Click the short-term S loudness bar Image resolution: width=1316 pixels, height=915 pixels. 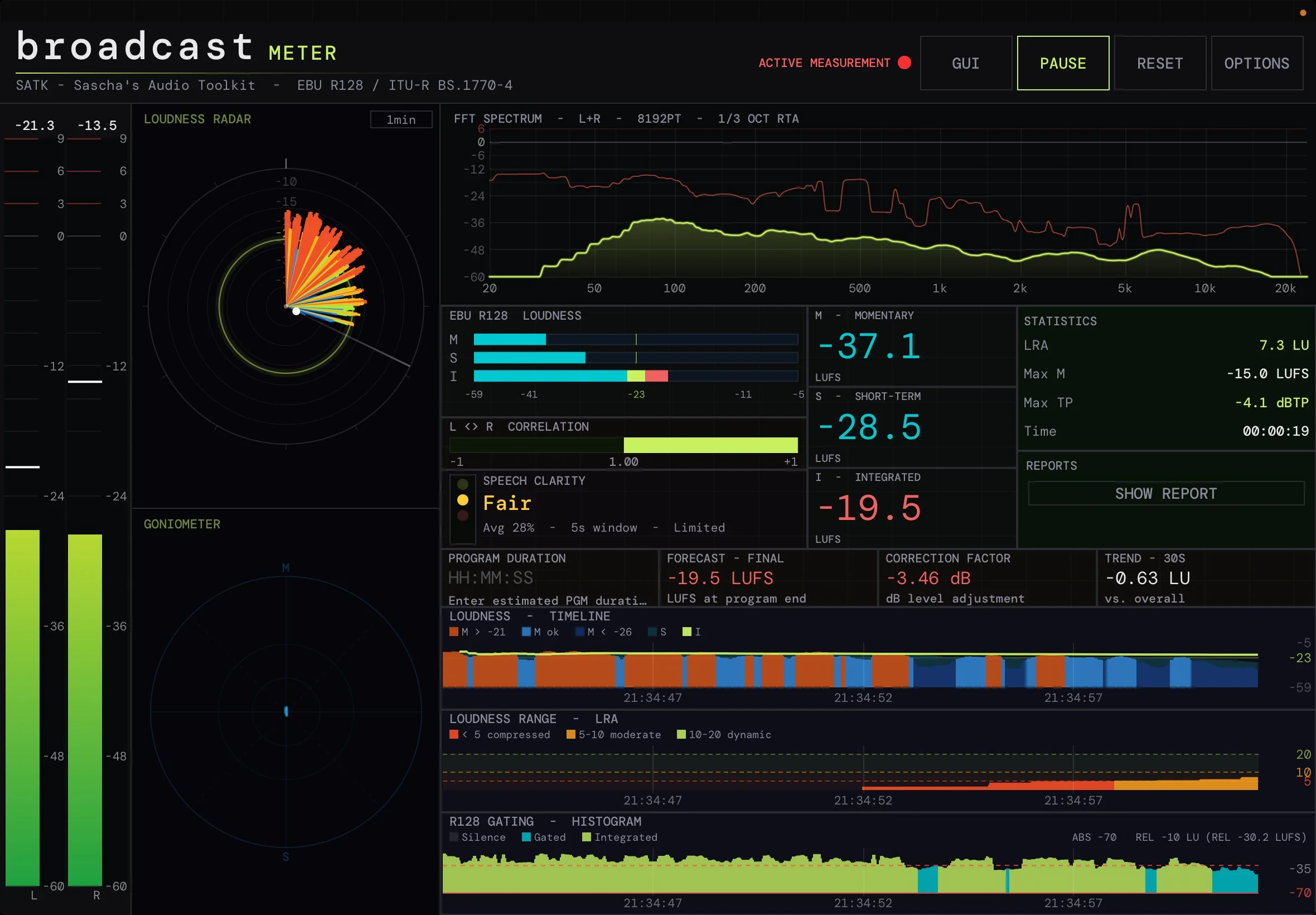pyautogui.click(x=635, y=358)
